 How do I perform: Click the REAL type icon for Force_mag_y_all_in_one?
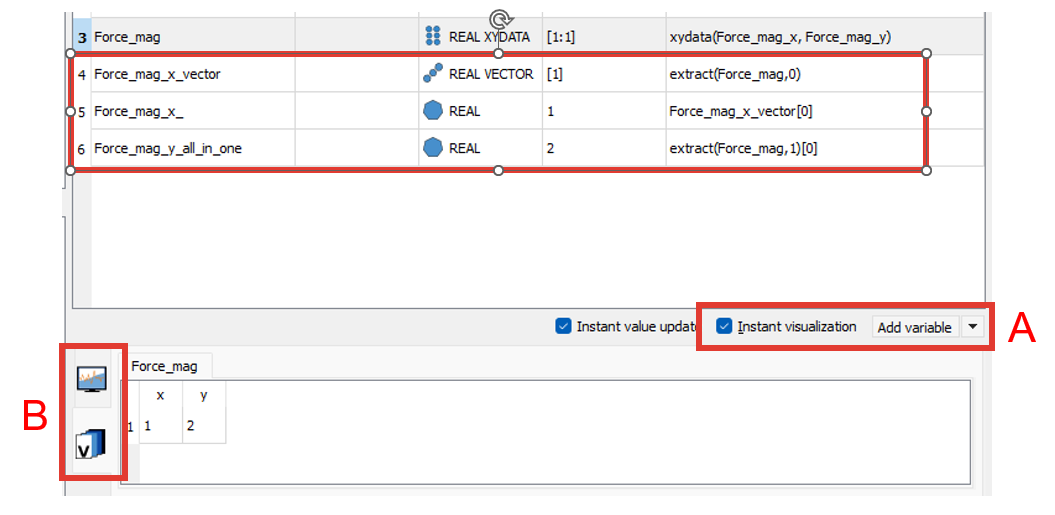pos(433,148)
